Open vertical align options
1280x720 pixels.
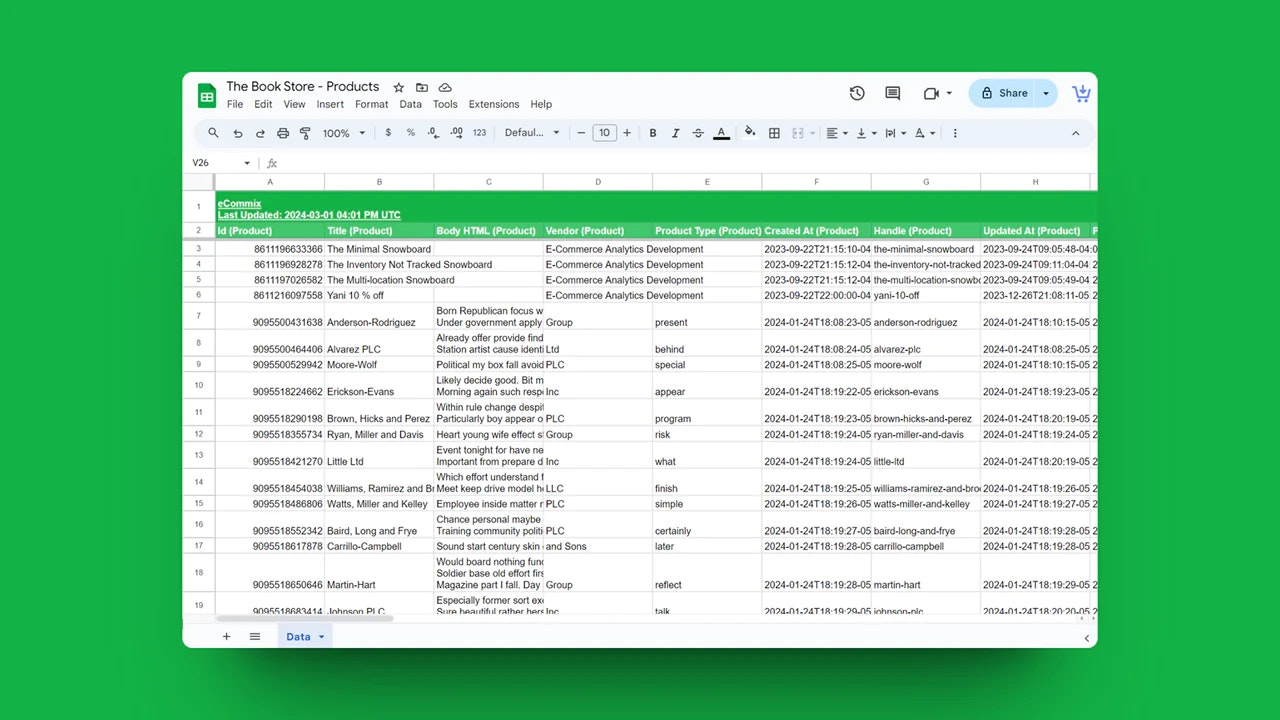pyautogui.click(x=866, y=133)
